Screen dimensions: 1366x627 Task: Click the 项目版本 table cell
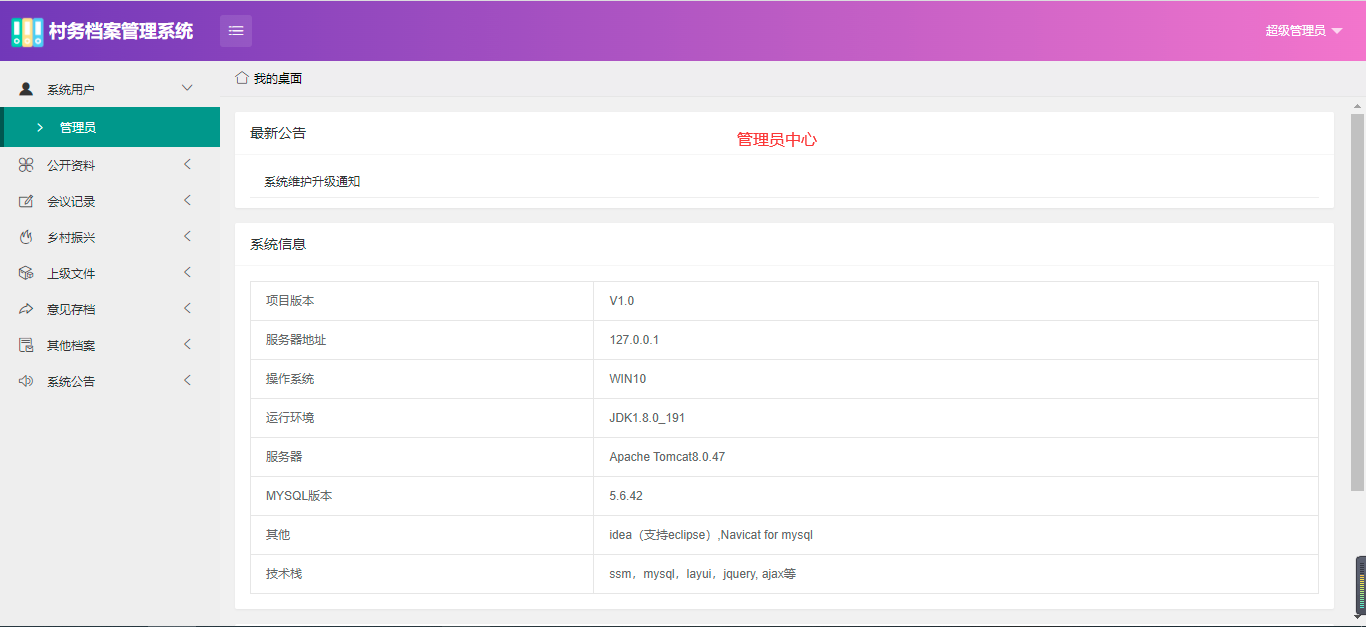point(422,301)
